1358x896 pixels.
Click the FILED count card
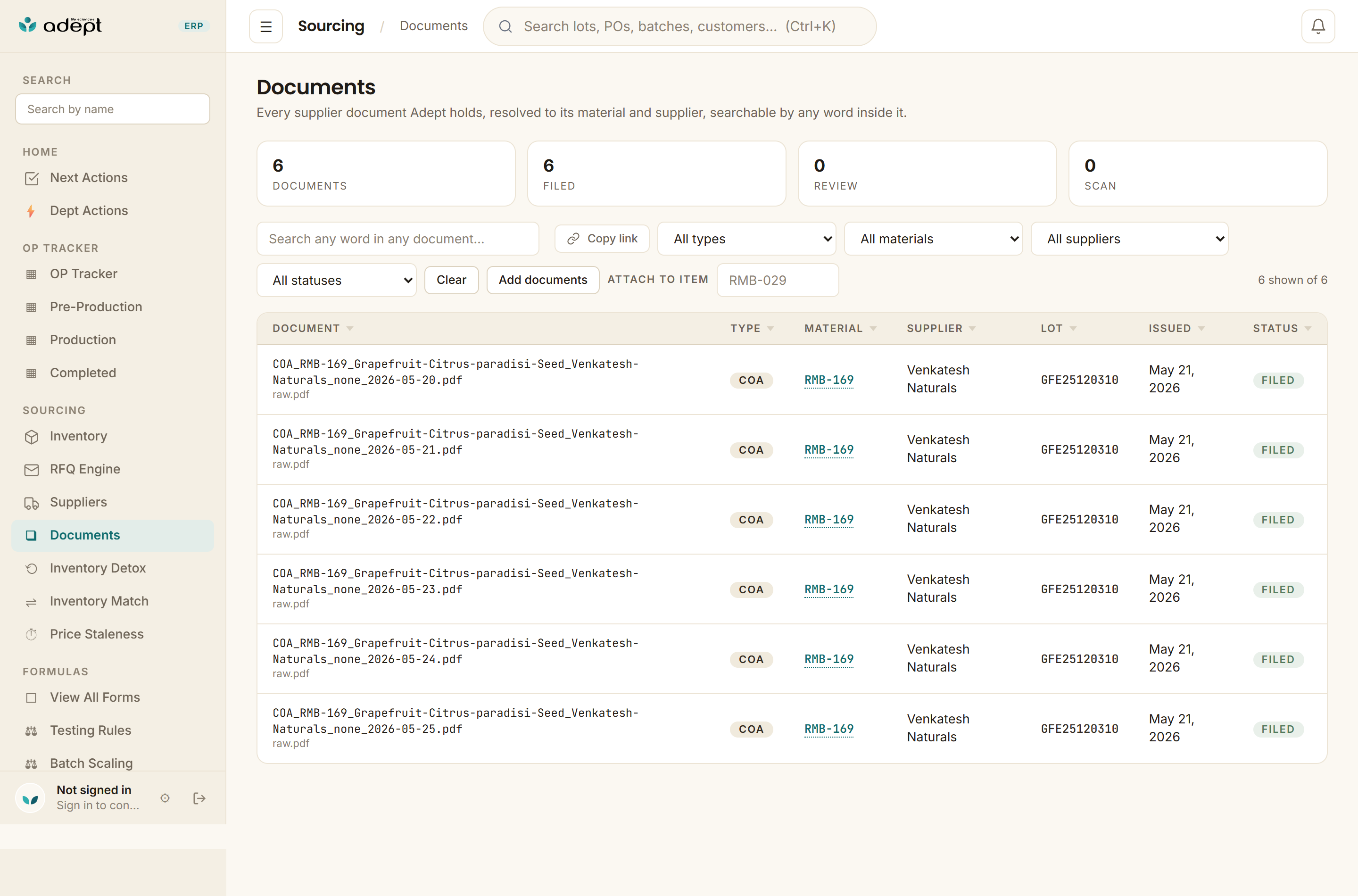pyautogui.click(x=656, y=174)
